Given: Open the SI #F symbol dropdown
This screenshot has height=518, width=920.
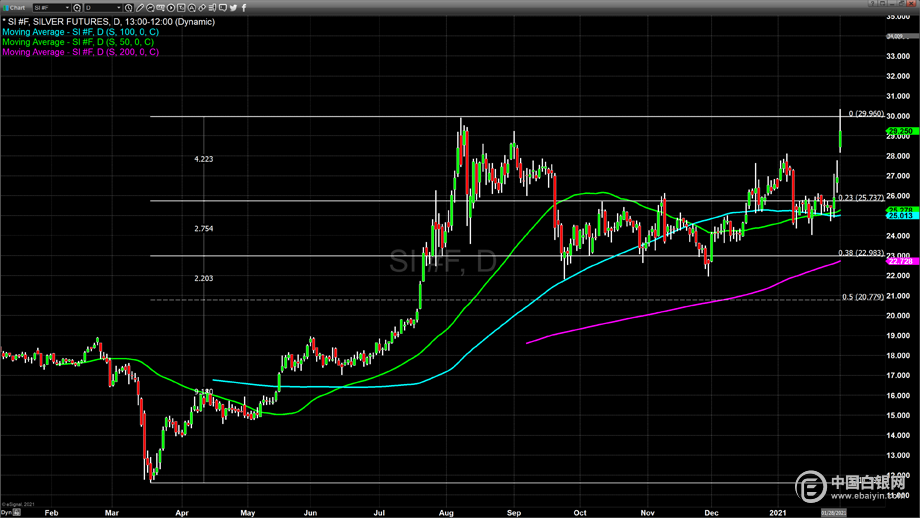Looking at the screenshot, I should coord(67,8).
